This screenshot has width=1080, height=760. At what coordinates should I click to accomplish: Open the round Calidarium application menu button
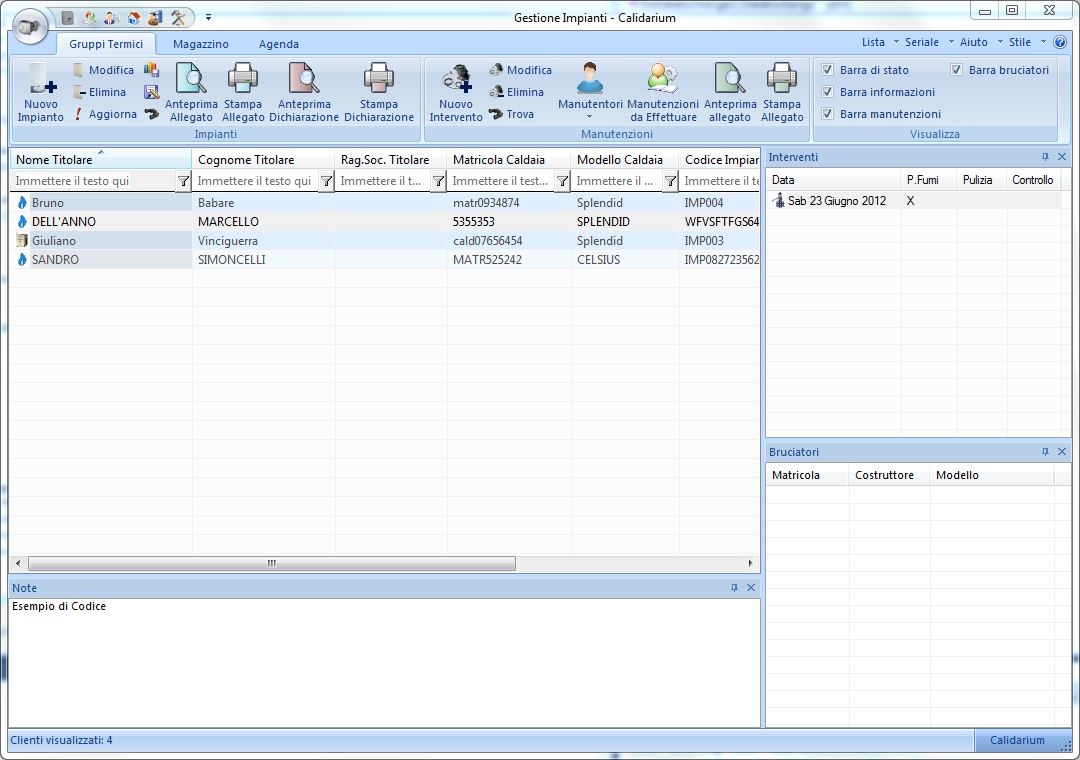[29, 28]
